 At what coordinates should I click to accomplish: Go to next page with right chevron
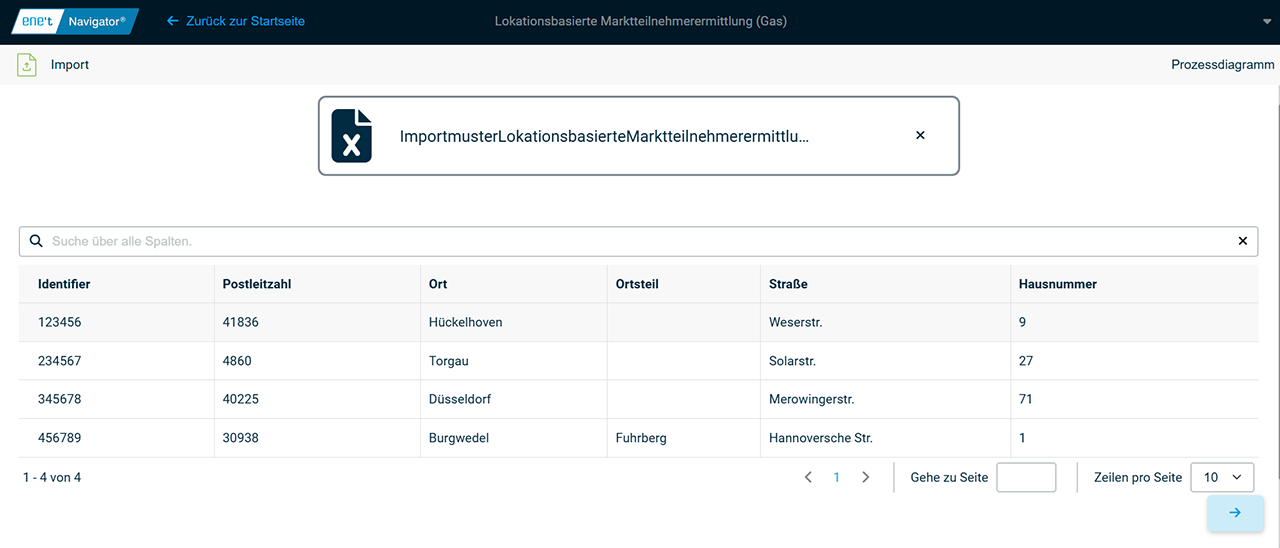[866, 478]
